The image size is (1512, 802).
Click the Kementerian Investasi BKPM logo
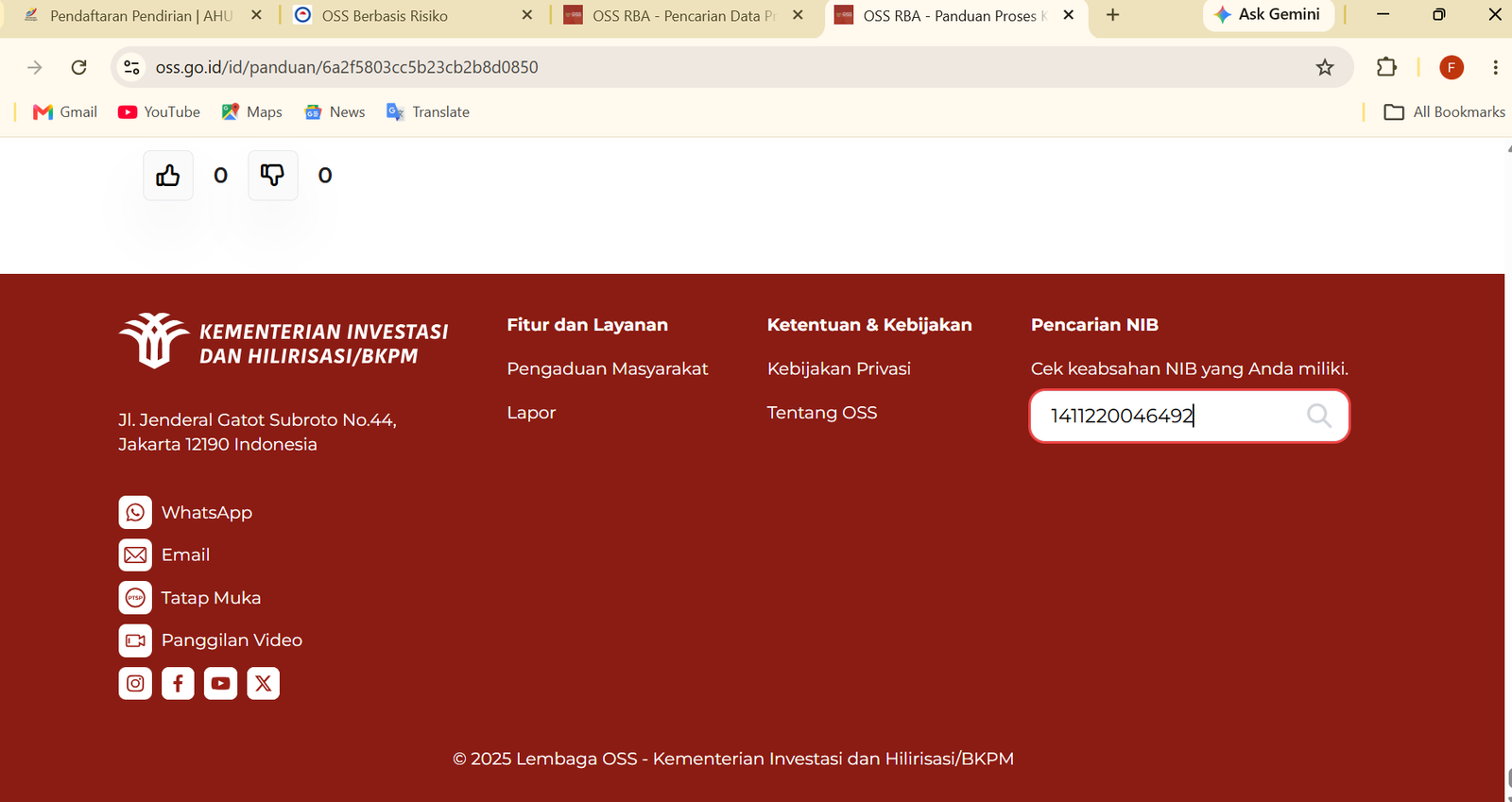tap(283, 341)
